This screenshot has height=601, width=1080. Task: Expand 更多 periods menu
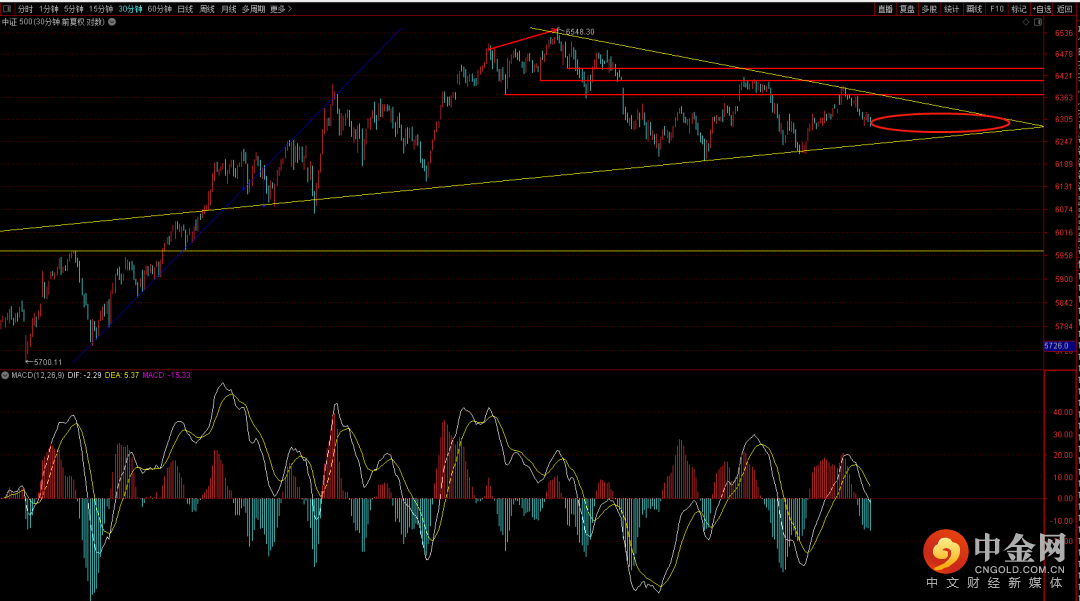point(281,9)
